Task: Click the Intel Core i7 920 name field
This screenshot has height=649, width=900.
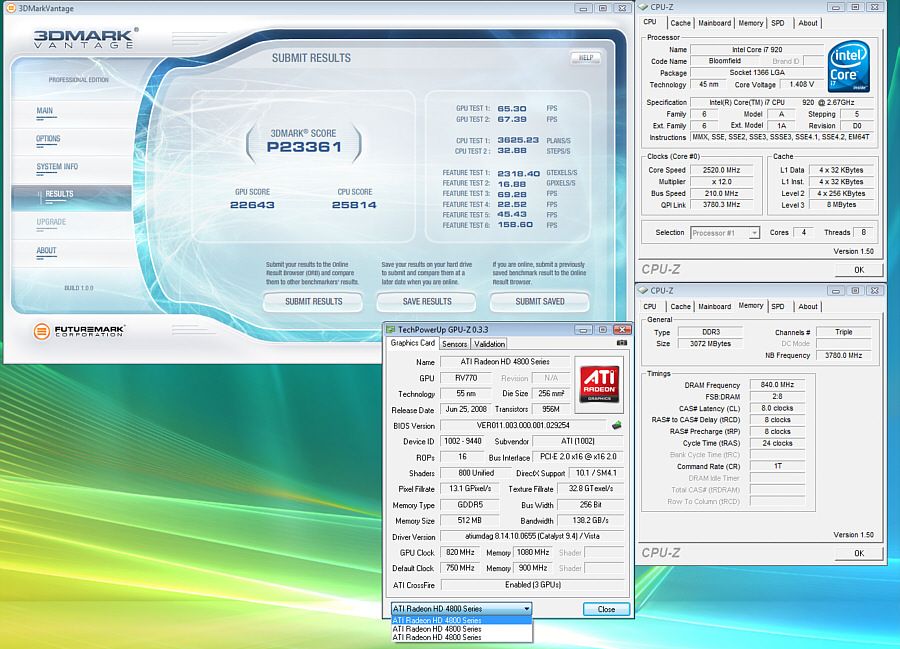Action: pos(757,49)
